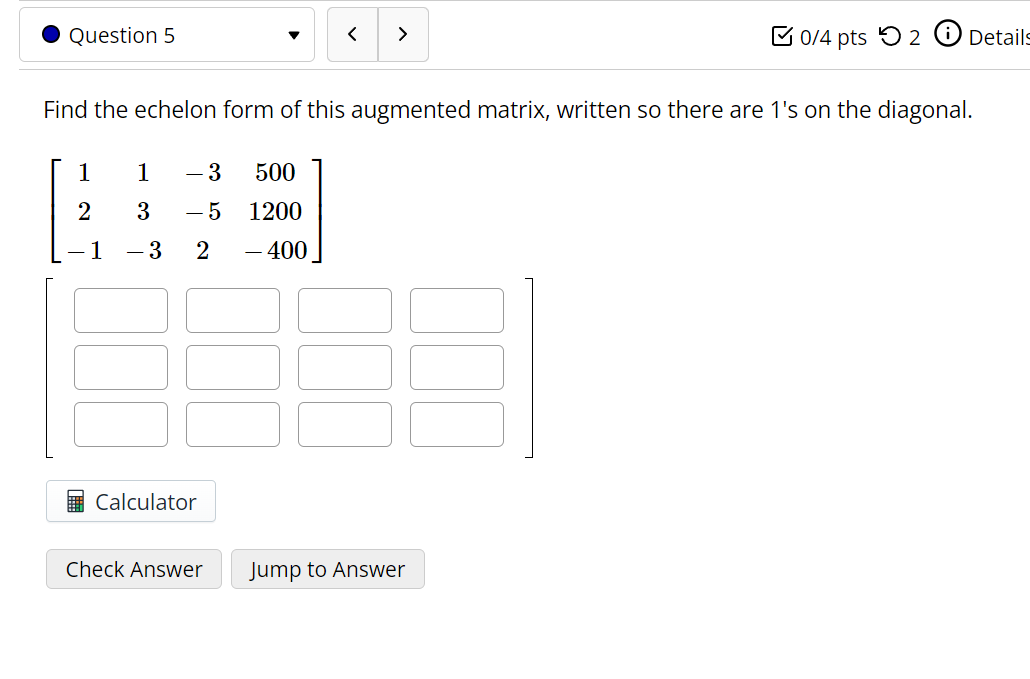Open the Question 5 selector
Viewport: 1030px width, 679px height.
click(x=167, y=34)
